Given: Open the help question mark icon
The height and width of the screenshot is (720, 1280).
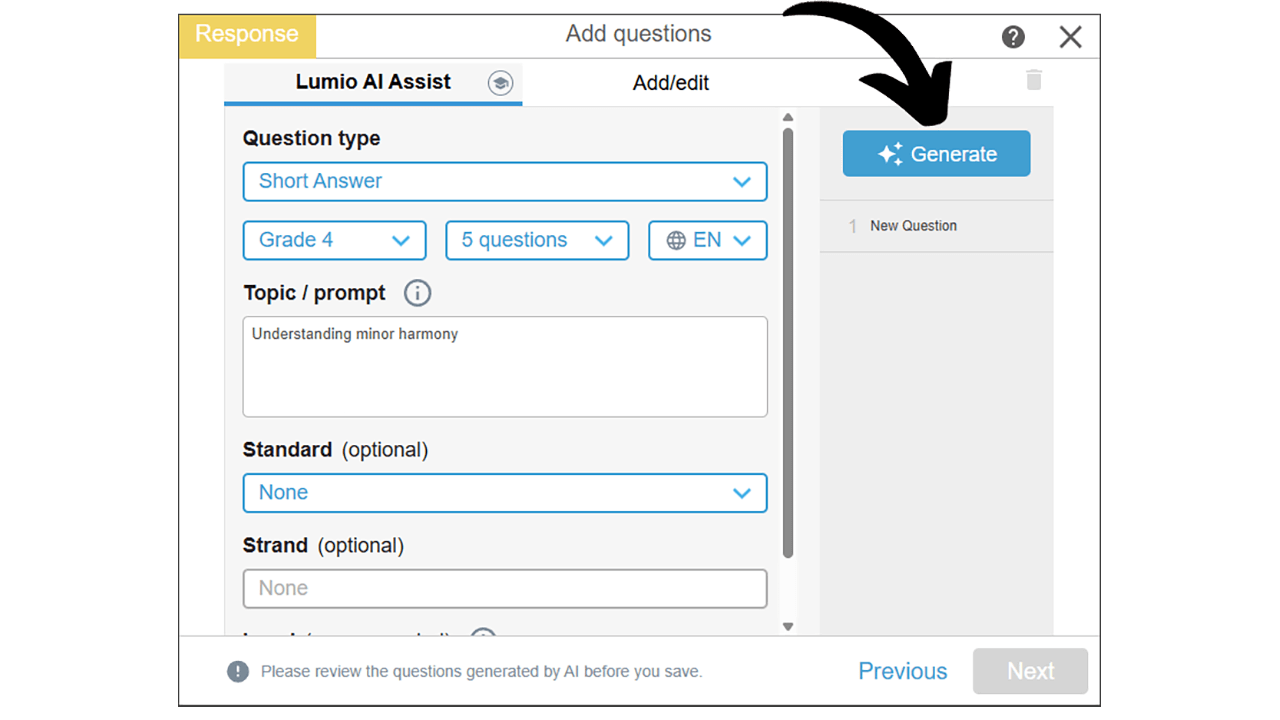Looking at the screenshot, I should coord(1013,36).
